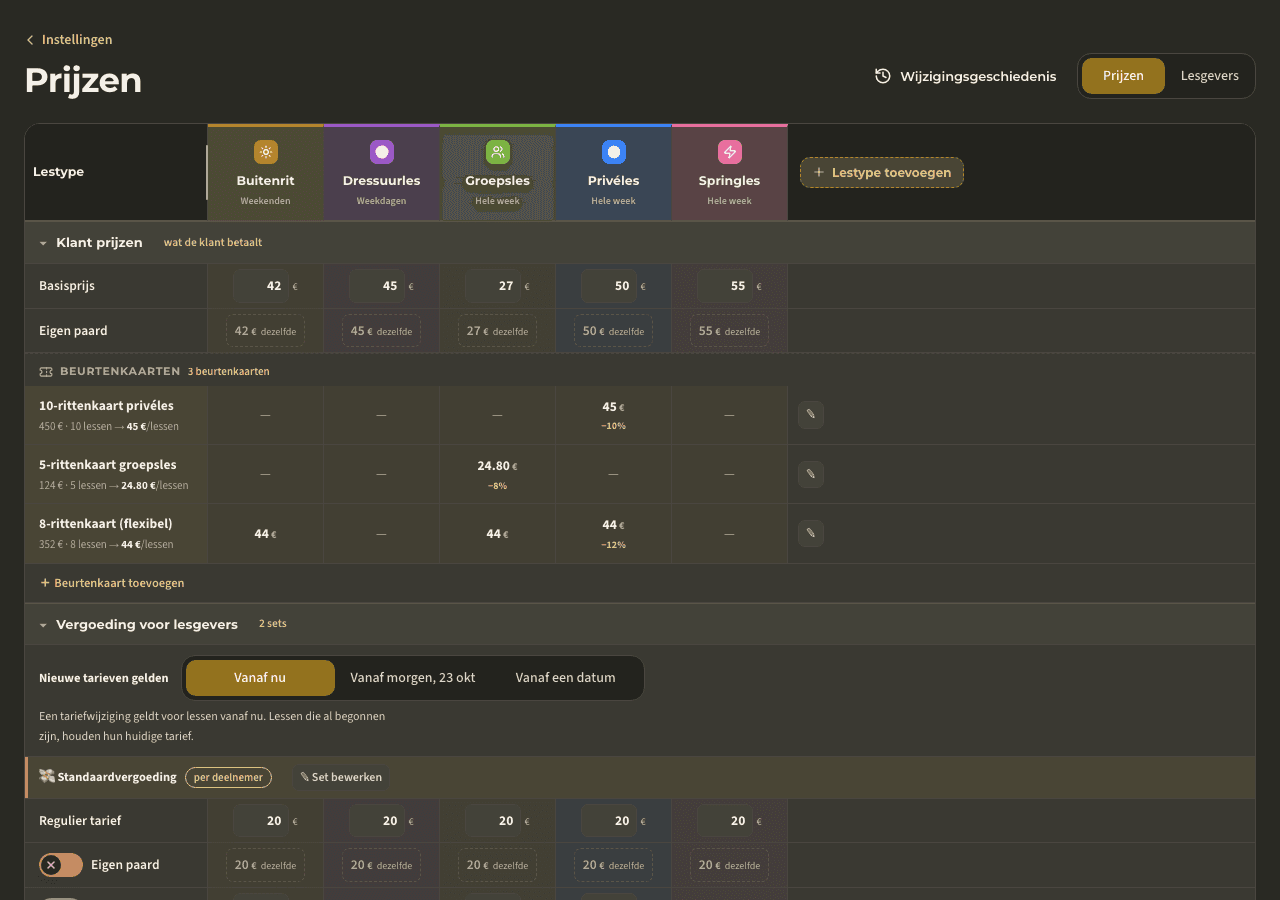This screenshot has height=900, width=1280.
Task: Click the '42 € dezelfde' Eigen paard cell
Action: (265, 331)
